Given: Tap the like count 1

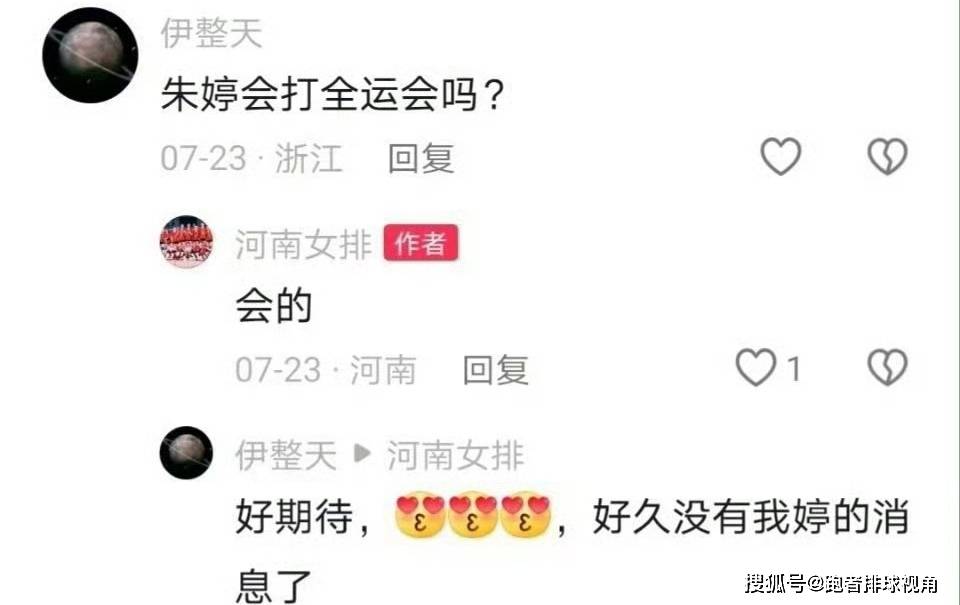Looking at the screenshot, I should click(794, 369).
